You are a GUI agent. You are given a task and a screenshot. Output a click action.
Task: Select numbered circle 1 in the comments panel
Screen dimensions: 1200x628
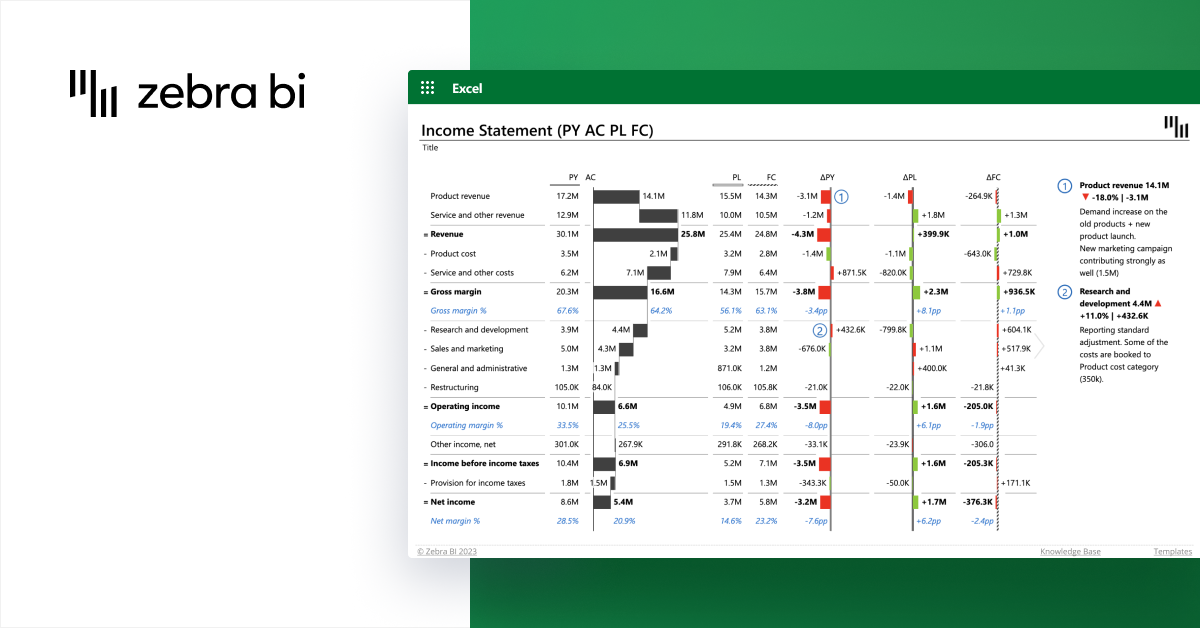coord(1064,186)
